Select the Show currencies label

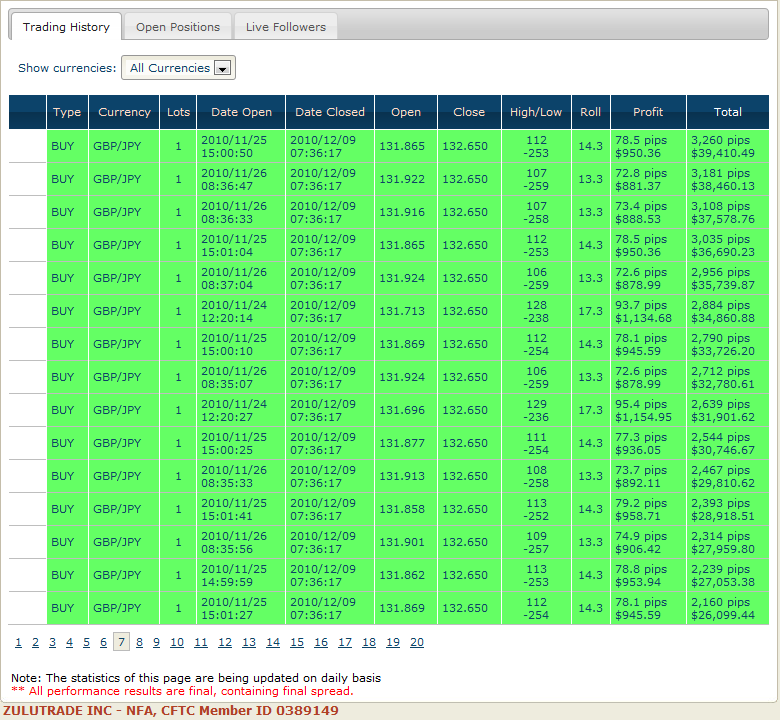pyautogui.click(x=67, y=68)
